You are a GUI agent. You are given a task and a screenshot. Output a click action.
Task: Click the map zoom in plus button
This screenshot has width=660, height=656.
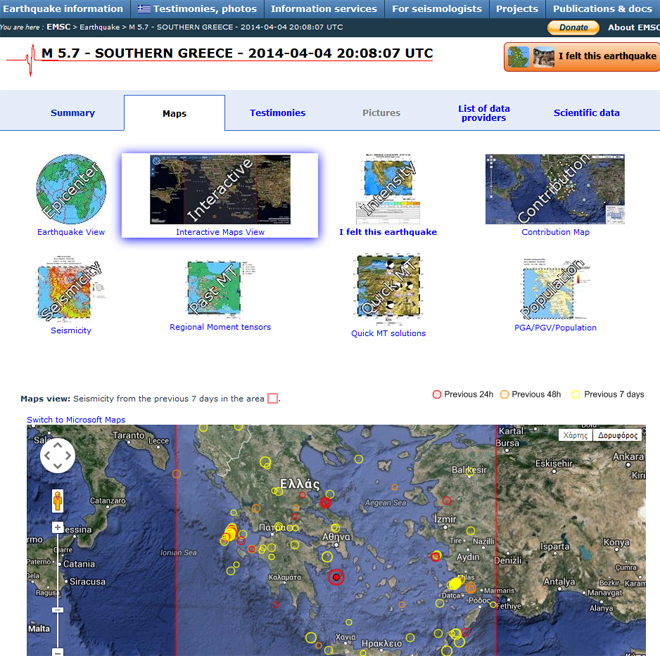[x=58, y=528]
